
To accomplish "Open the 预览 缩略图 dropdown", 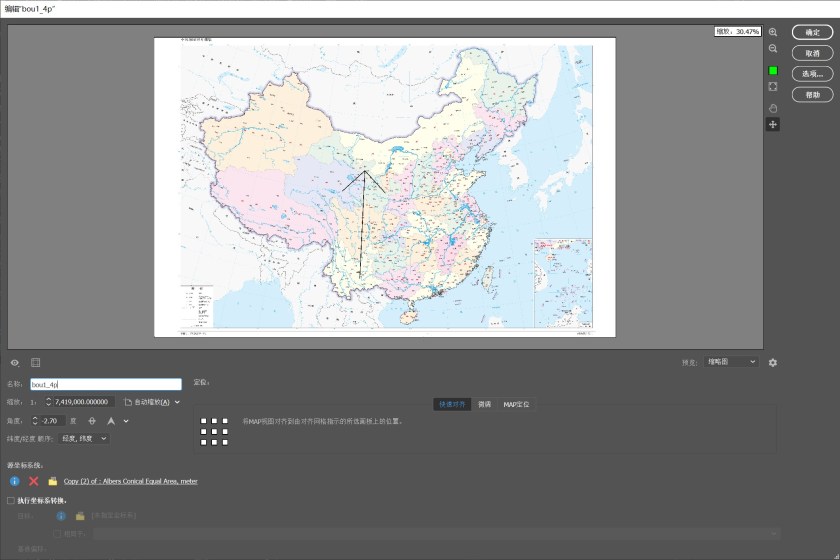I will click(x=731, y=362).
